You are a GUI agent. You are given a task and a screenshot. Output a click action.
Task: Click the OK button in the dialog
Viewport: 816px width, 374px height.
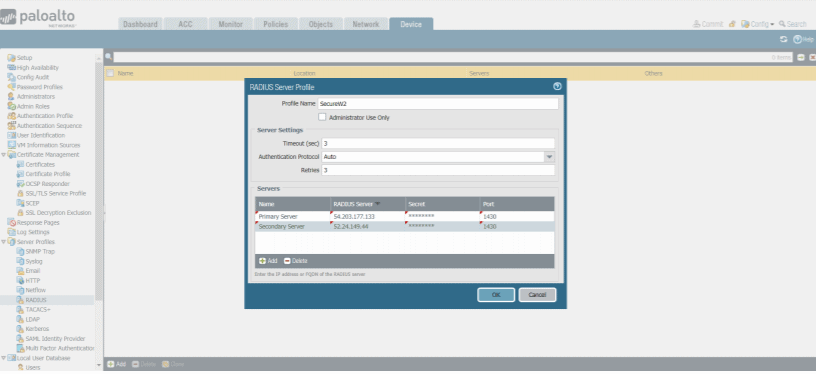496,295
